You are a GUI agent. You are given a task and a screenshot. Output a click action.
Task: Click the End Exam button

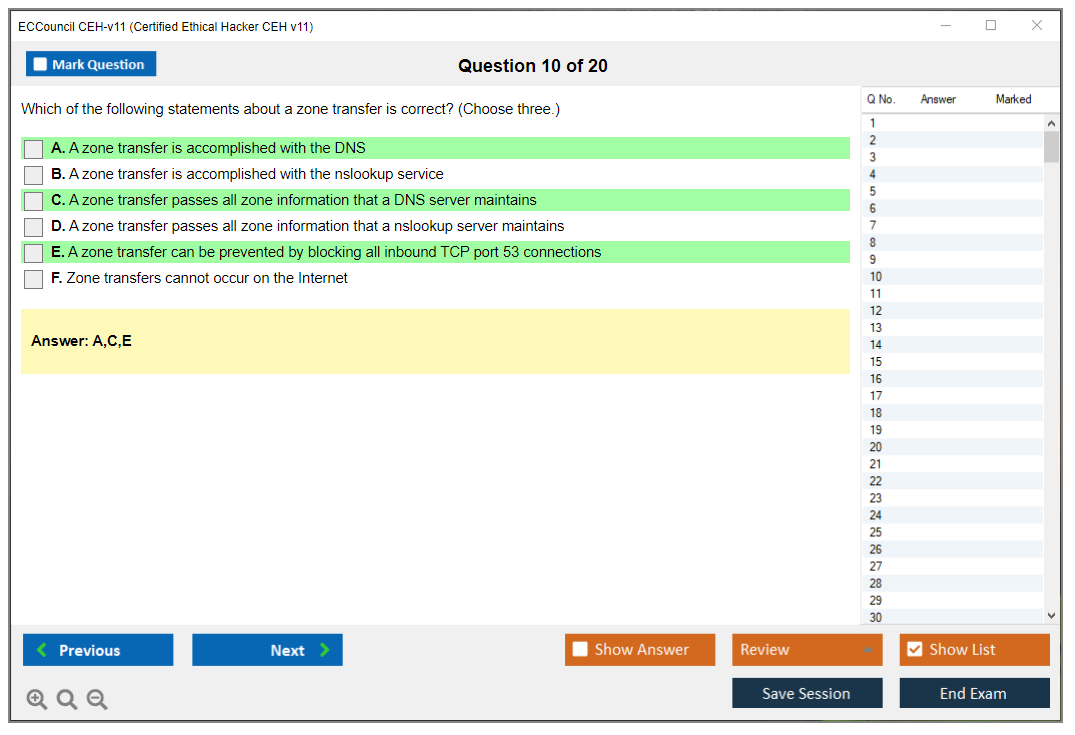click(974, 693)
